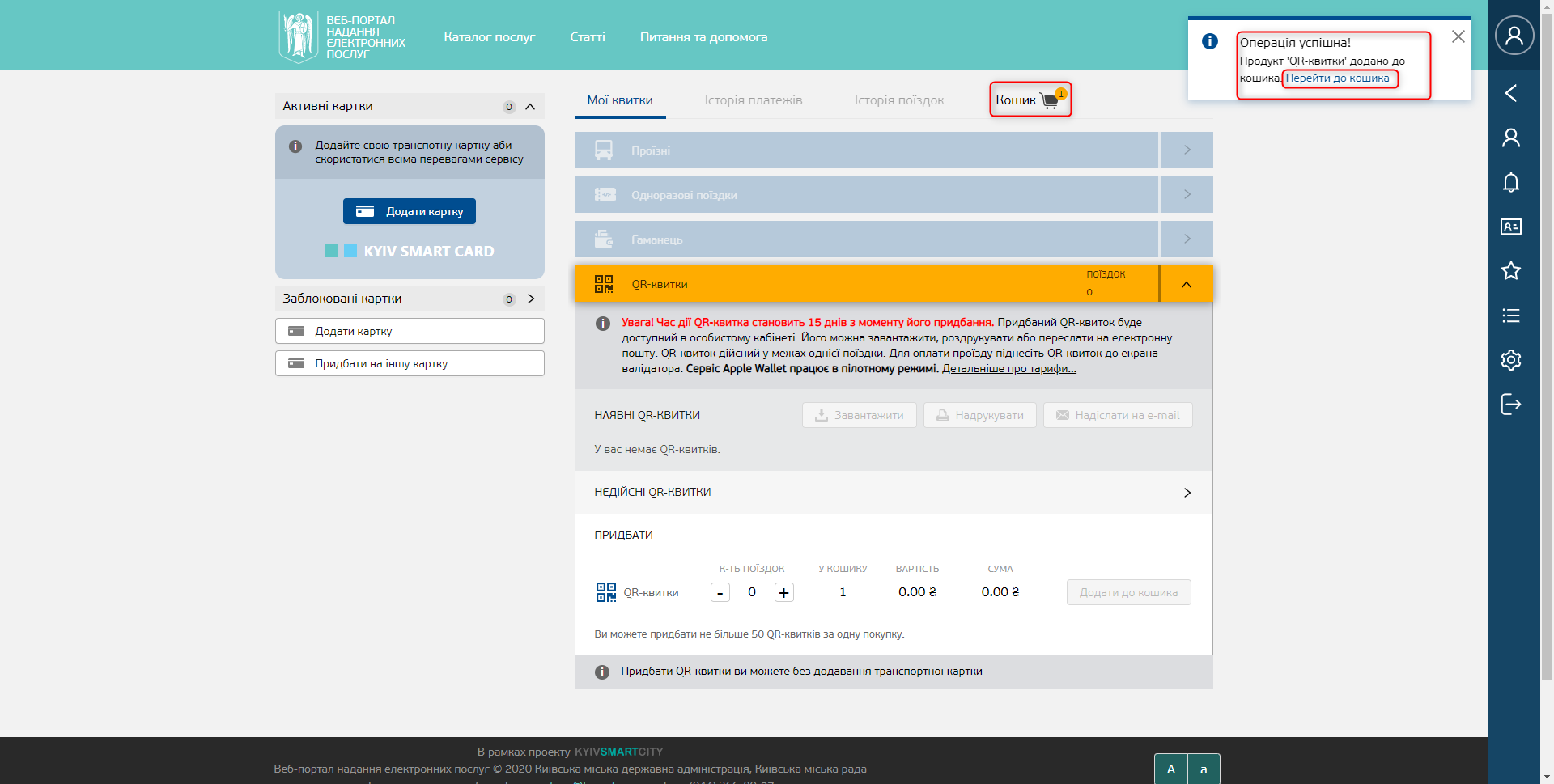Open the notifications bell icon
Screen dimensions: 1554x784
coord(1510,182)
